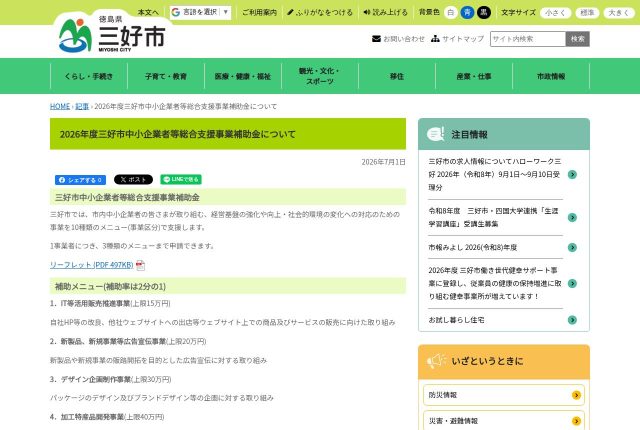
Task: Click the pencil icon for ふりがなをつける
Action: (290, 12)
